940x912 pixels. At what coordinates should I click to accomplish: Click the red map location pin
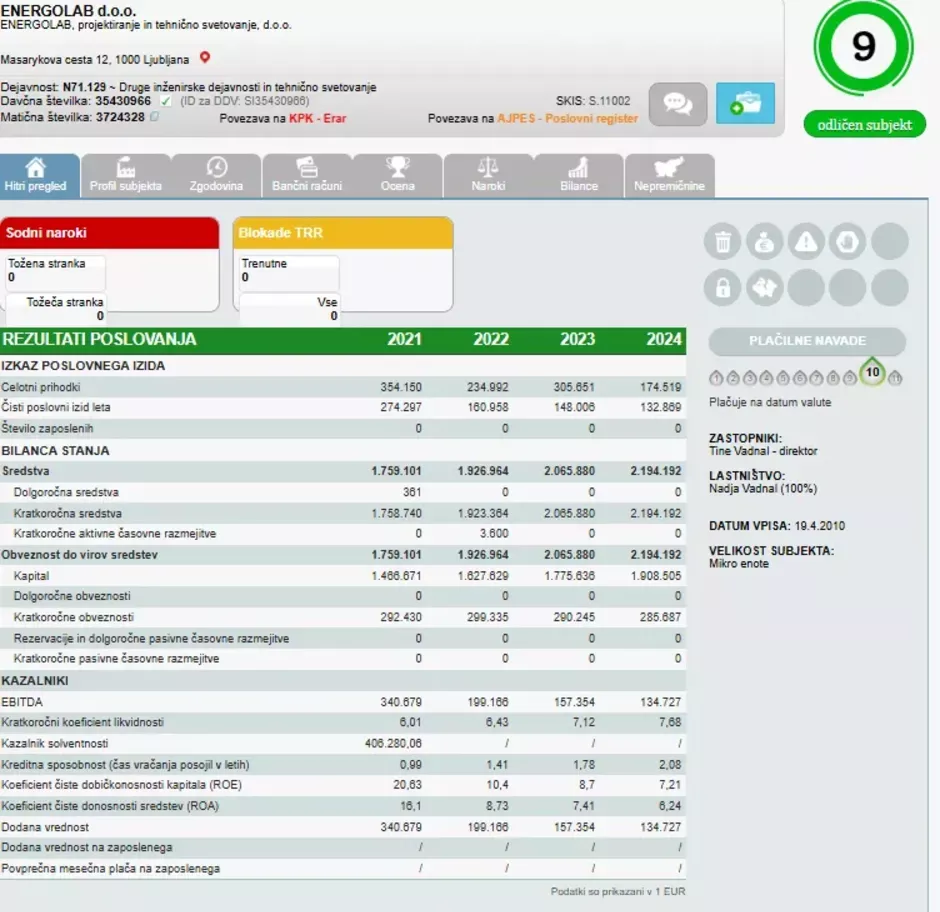pos(205,58)
